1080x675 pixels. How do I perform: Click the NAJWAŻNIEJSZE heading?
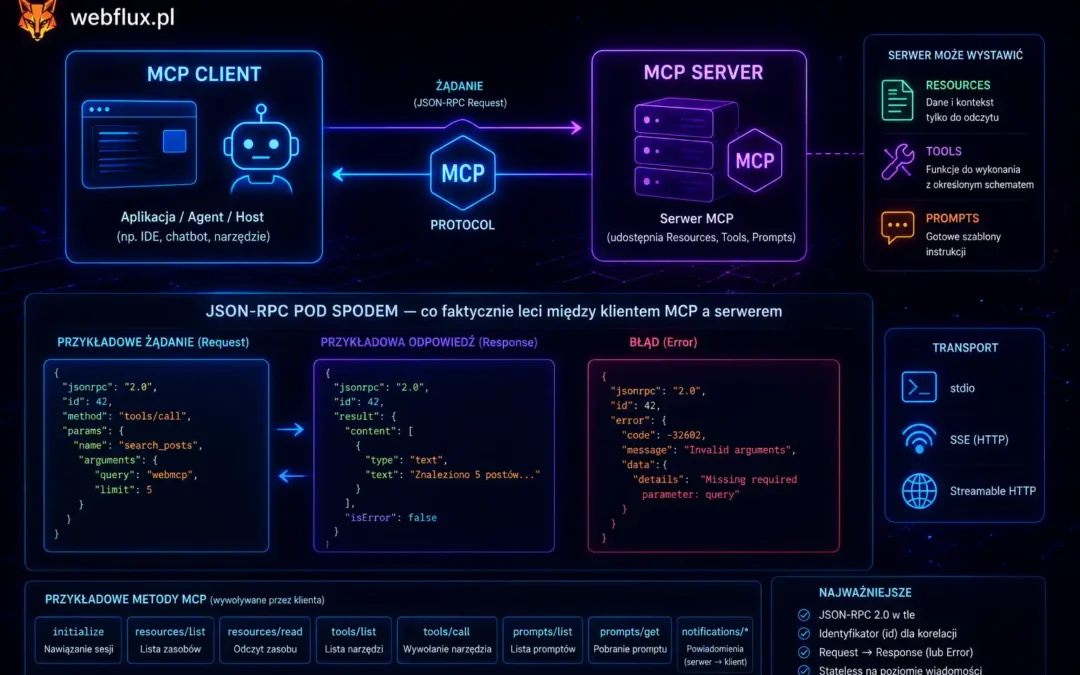pos(865,592)
